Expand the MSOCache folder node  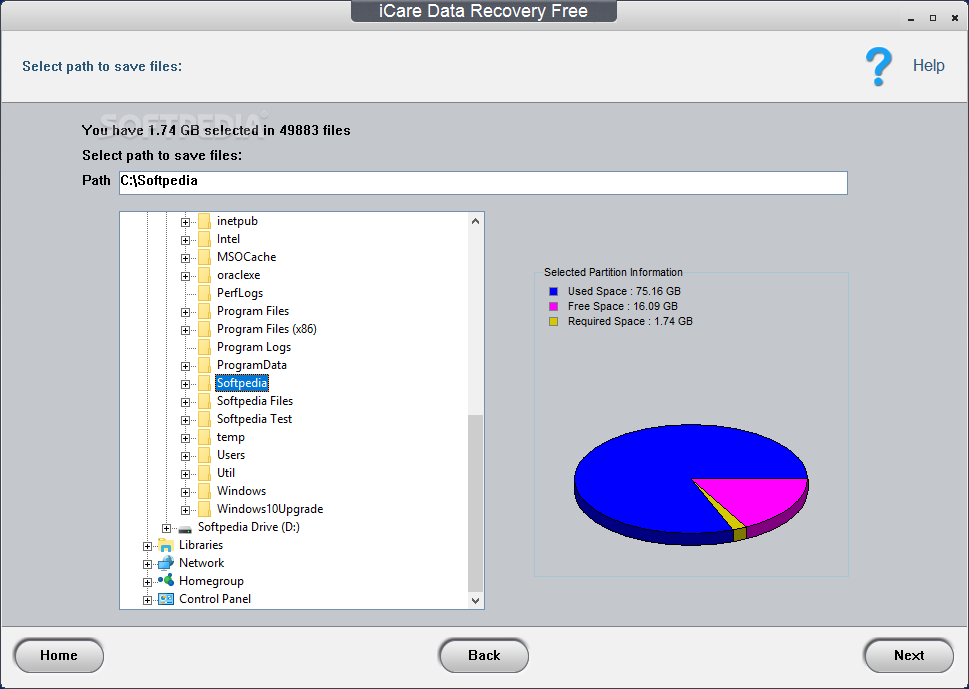(x=185, y=258)
